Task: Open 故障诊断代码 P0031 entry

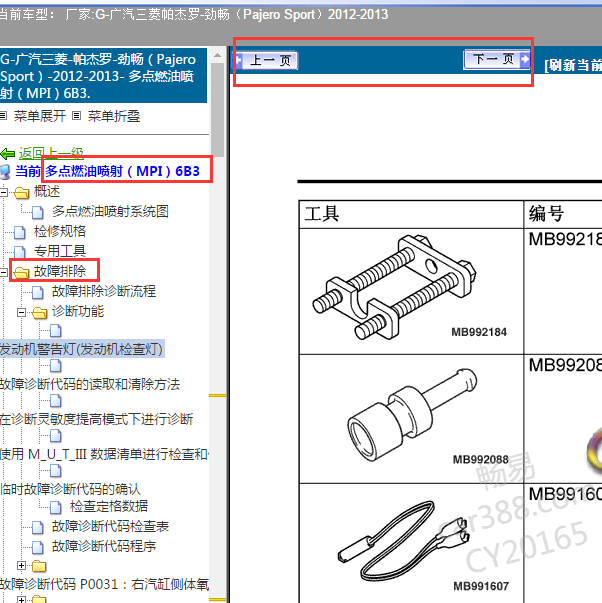Action: [104, 584]
